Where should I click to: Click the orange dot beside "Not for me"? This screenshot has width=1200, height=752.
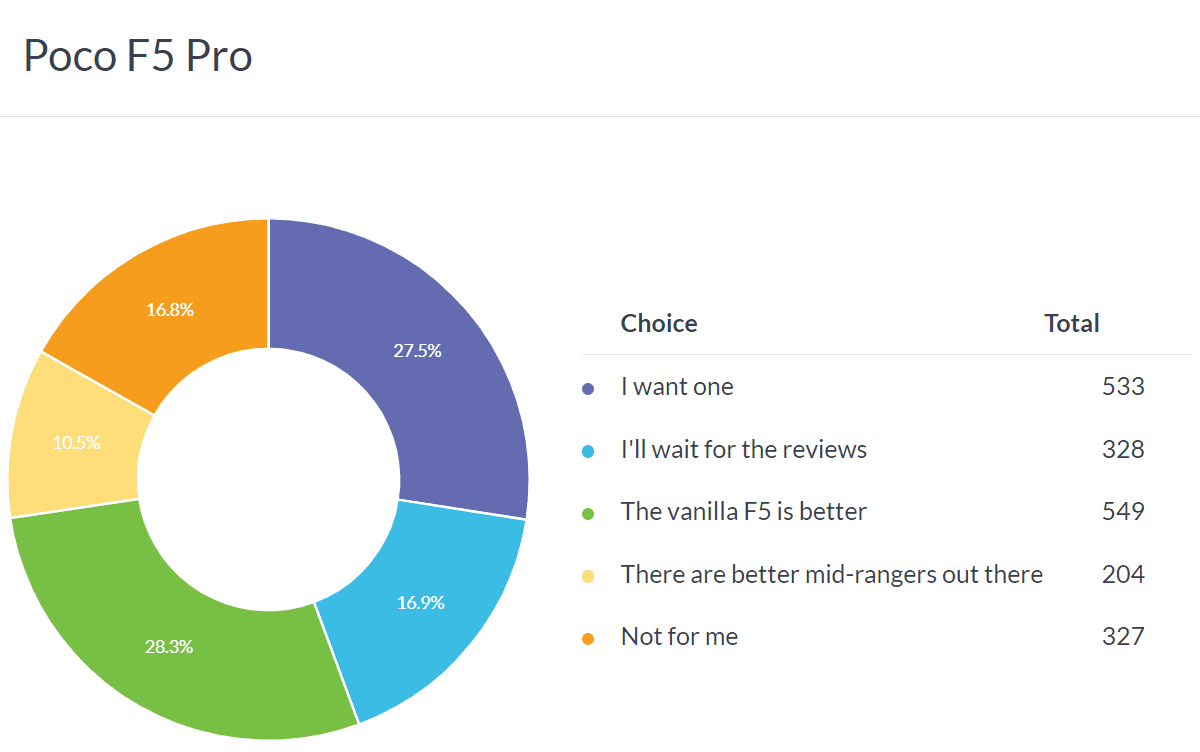(x=588, y=638)
